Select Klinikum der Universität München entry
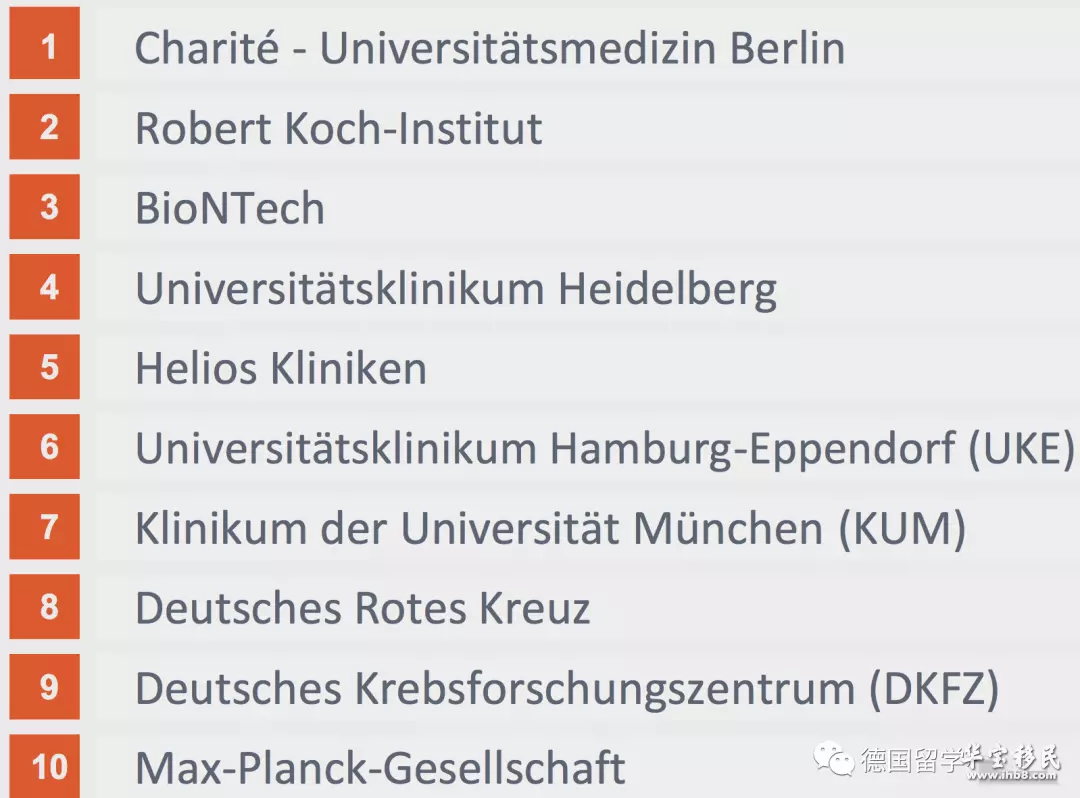1080x798 pixels. pyautogui.click(x=550, y=529)
